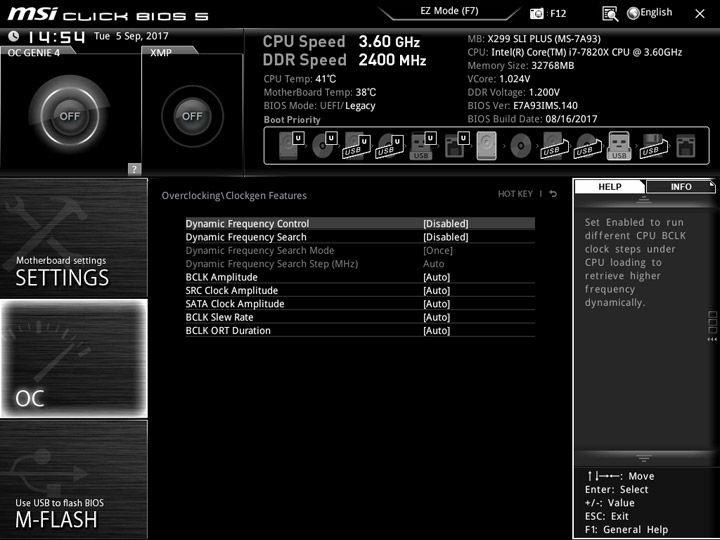The width and height of the screenshot is (720, 540).
Task: Open SRC Clock Amplitude [Auto] value
Action: pos(436,290)
